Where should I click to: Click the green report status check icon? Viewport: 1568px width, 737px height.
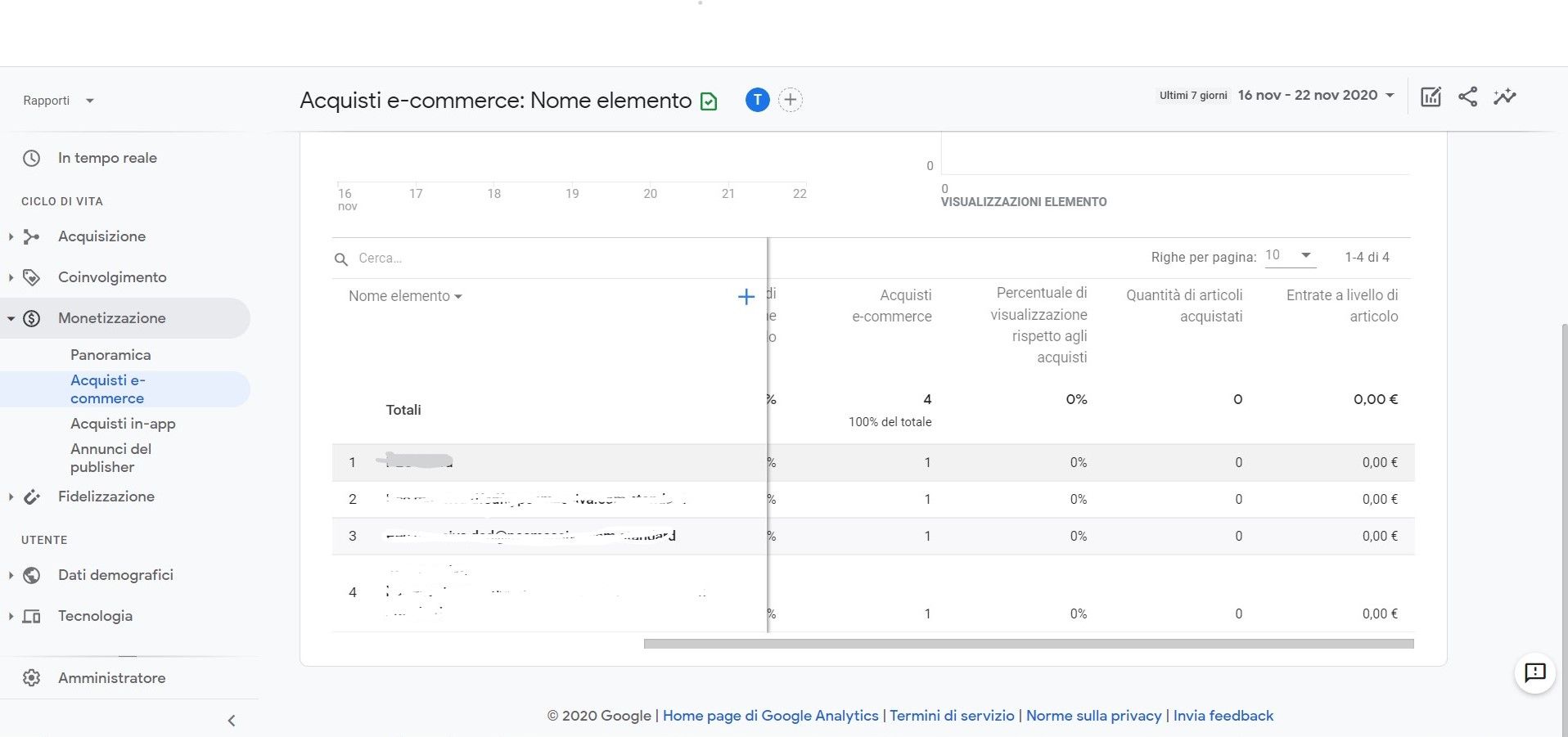coord(710,101)
